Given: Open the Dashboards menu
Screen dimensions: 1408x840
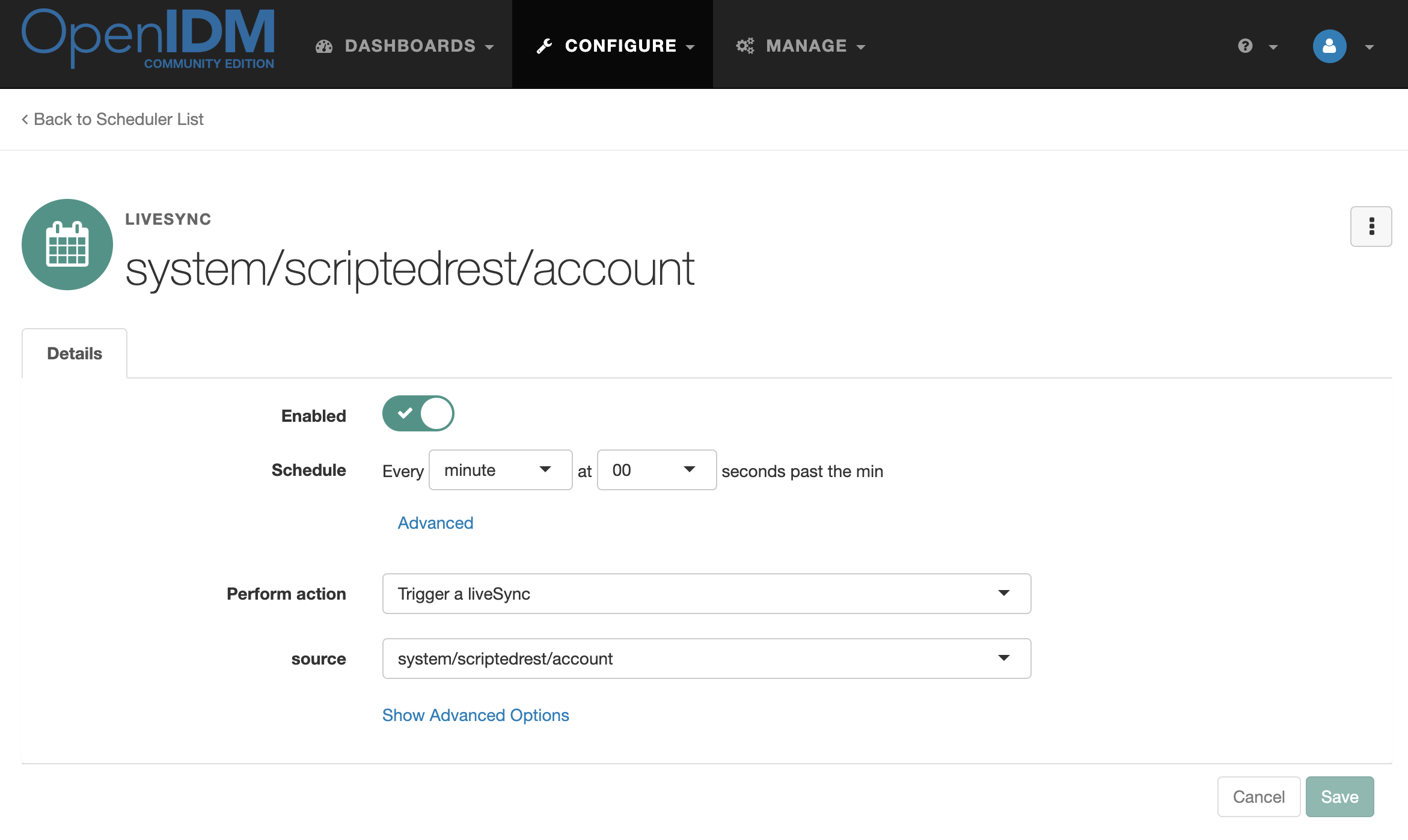Looking at the screenshot, I should point(410,46).
